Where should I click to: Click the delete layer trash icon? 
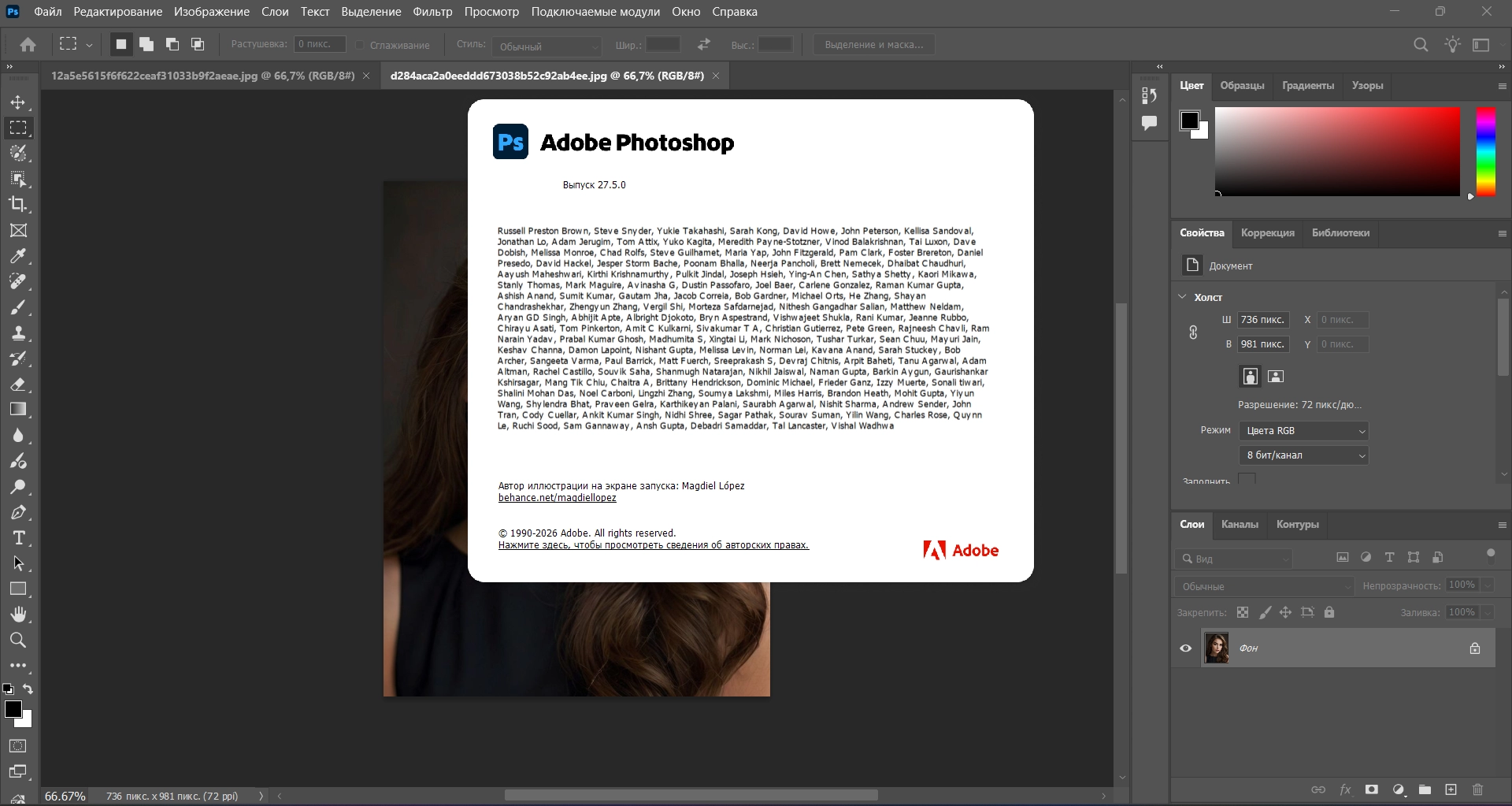1477,789
